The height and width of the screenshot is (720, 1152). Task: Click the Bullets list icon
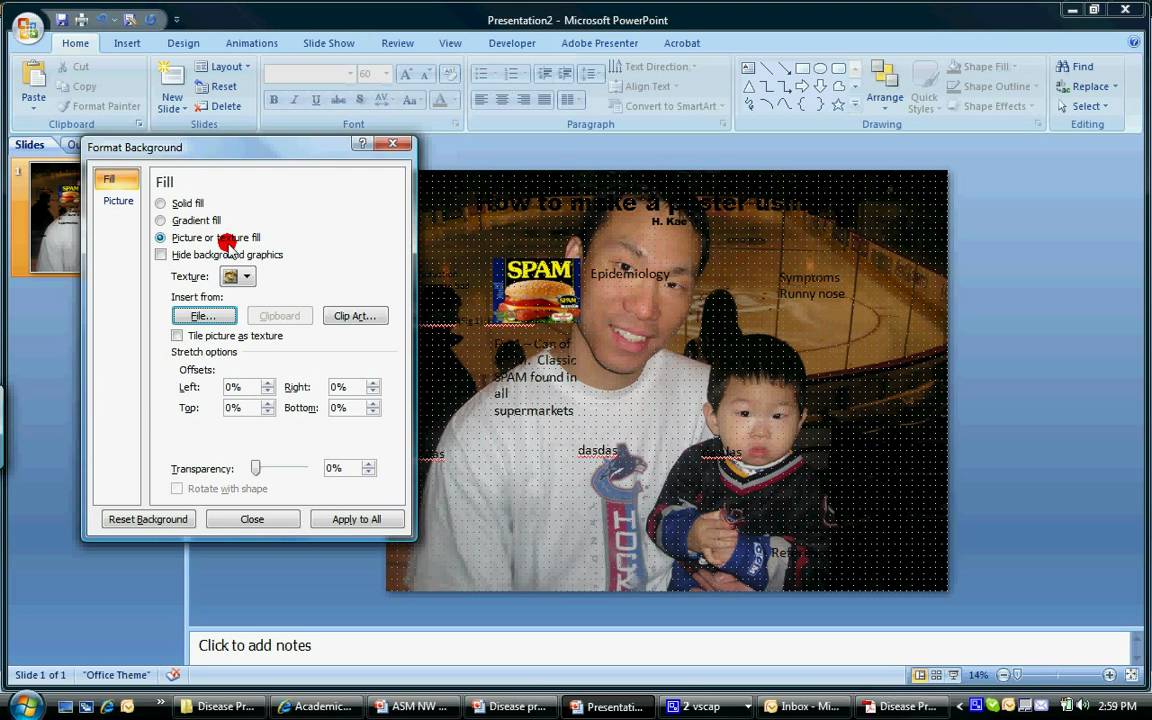481,73
